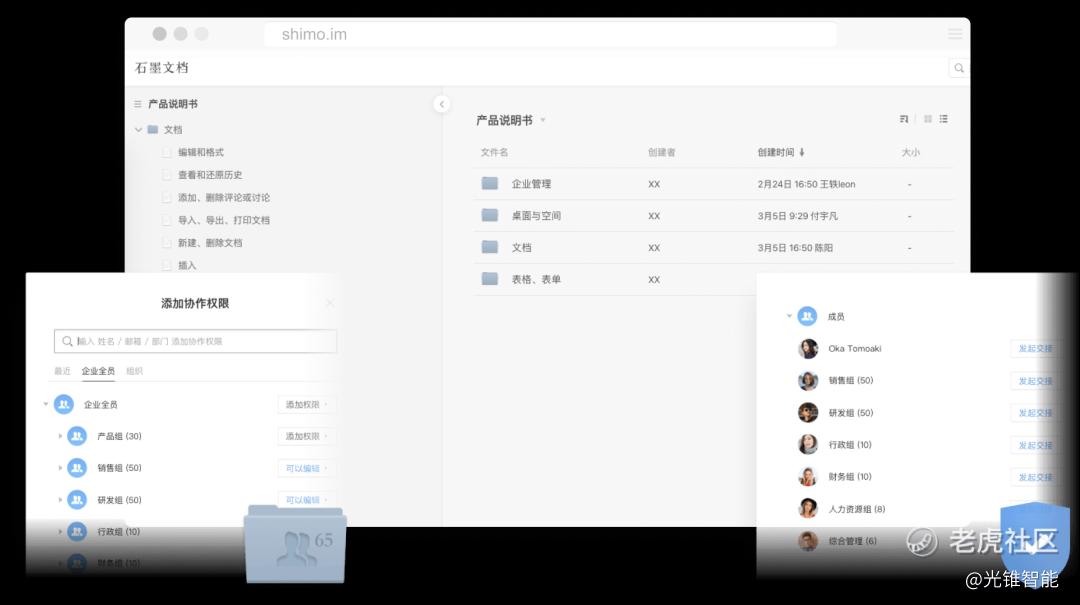Click 发起交接 for 研发组 (50)
1080x605 pixels.
1035,413
